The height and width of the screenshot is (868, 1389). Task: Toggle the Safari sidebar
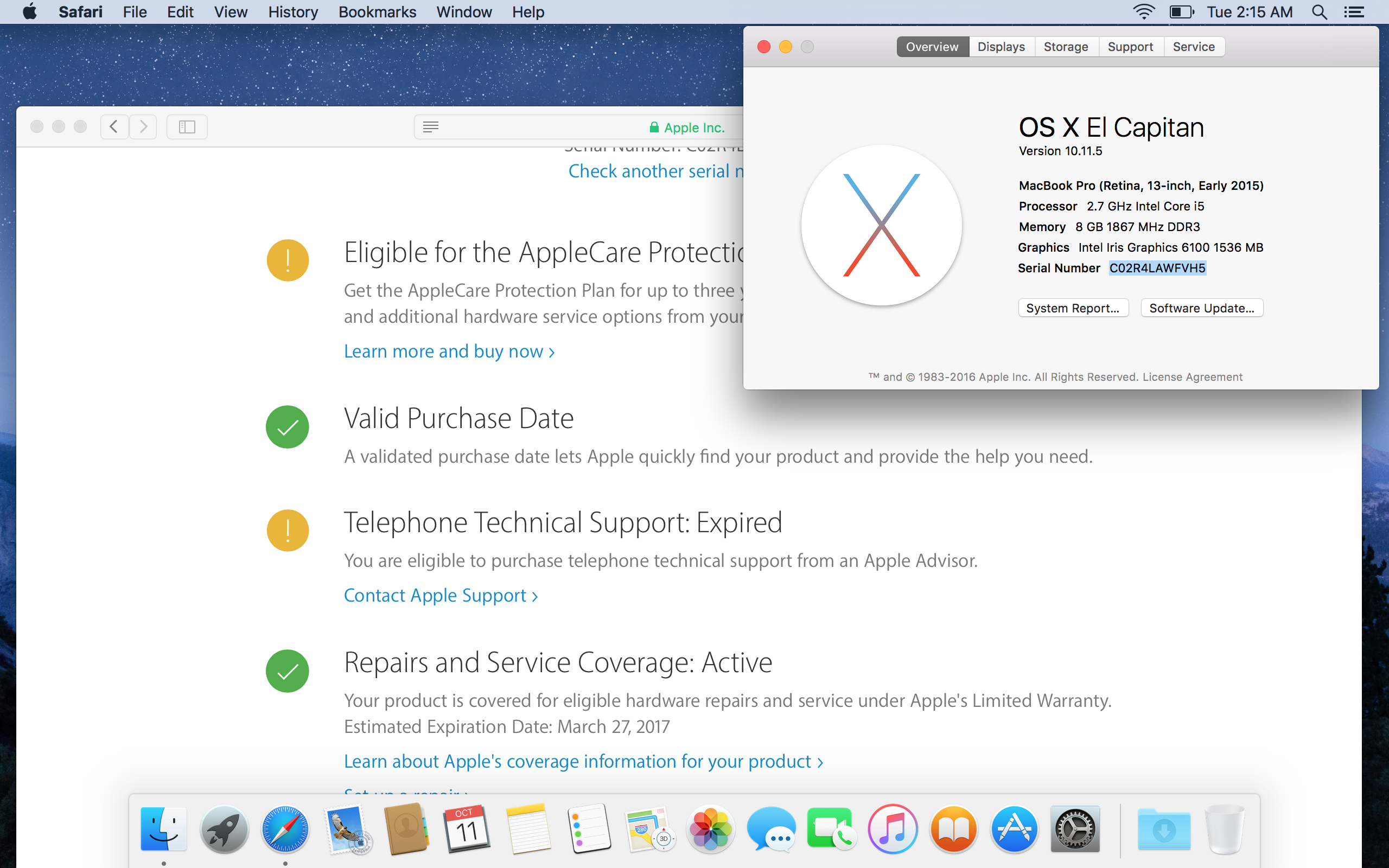coord(187,126)
